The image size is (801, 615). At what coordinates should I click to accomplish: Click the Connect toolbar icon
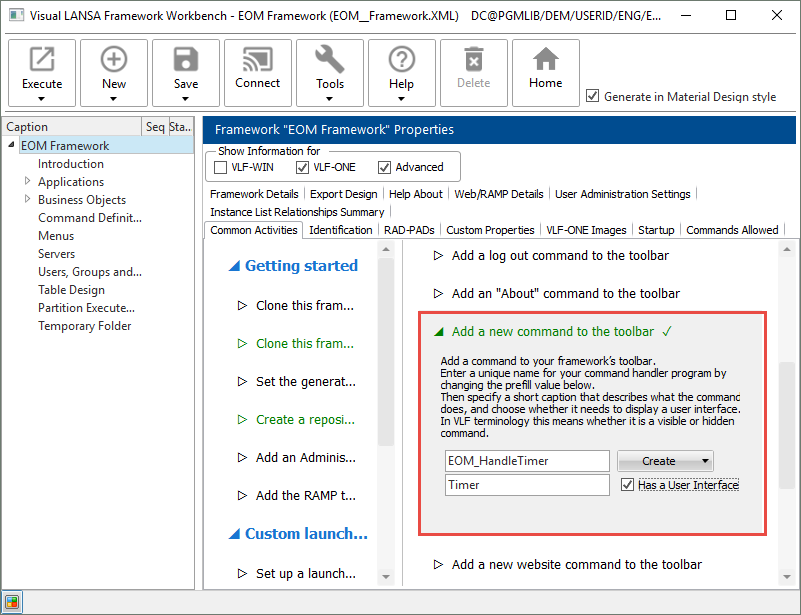click(x=257, y=60)
